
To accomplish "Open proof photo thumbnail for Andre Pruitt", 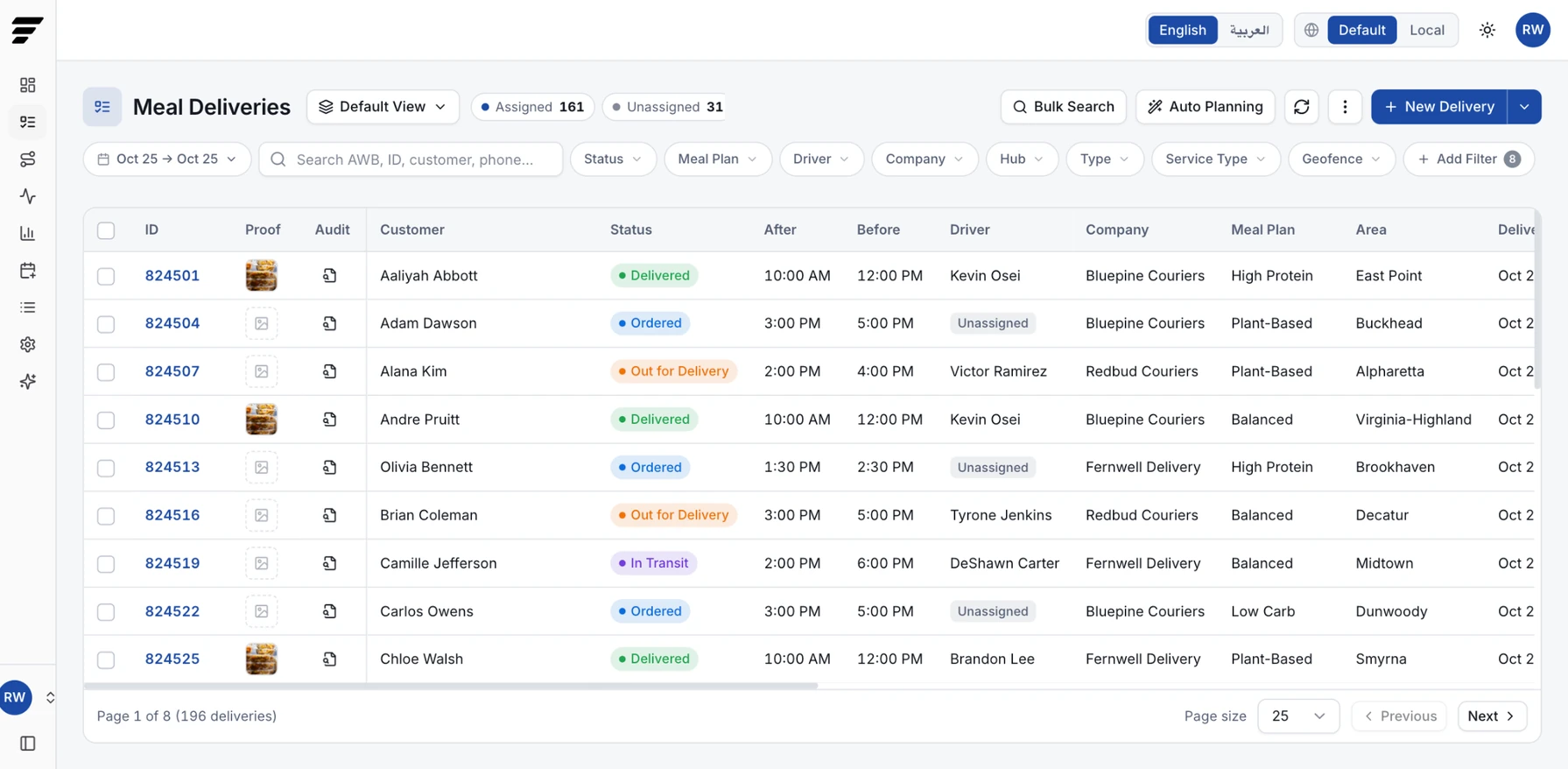I will (x=262, y=420).
